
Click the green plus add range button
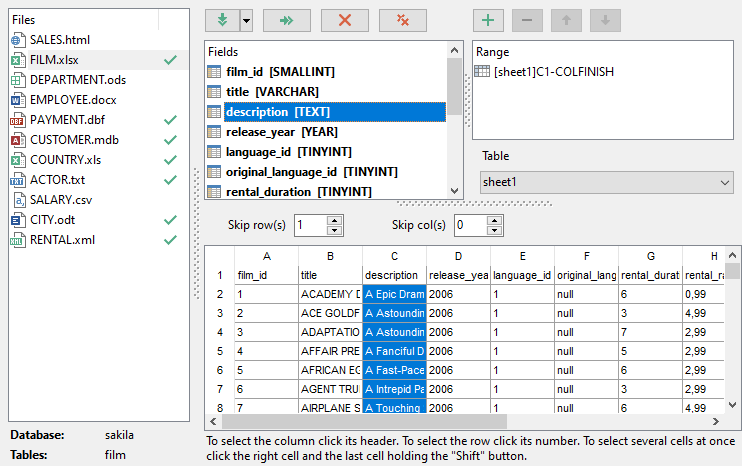click(487, 20)
